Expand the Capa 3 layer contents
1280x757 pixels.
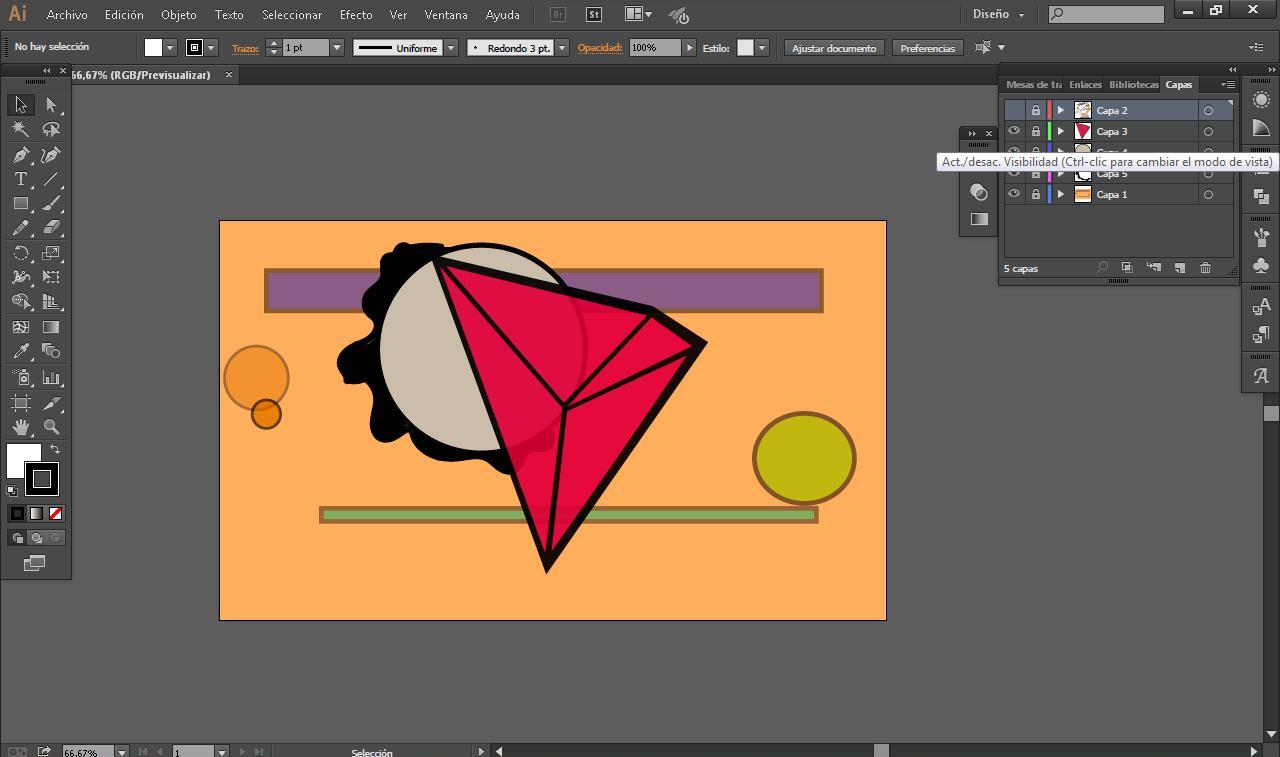click(x=1060, y=131)
